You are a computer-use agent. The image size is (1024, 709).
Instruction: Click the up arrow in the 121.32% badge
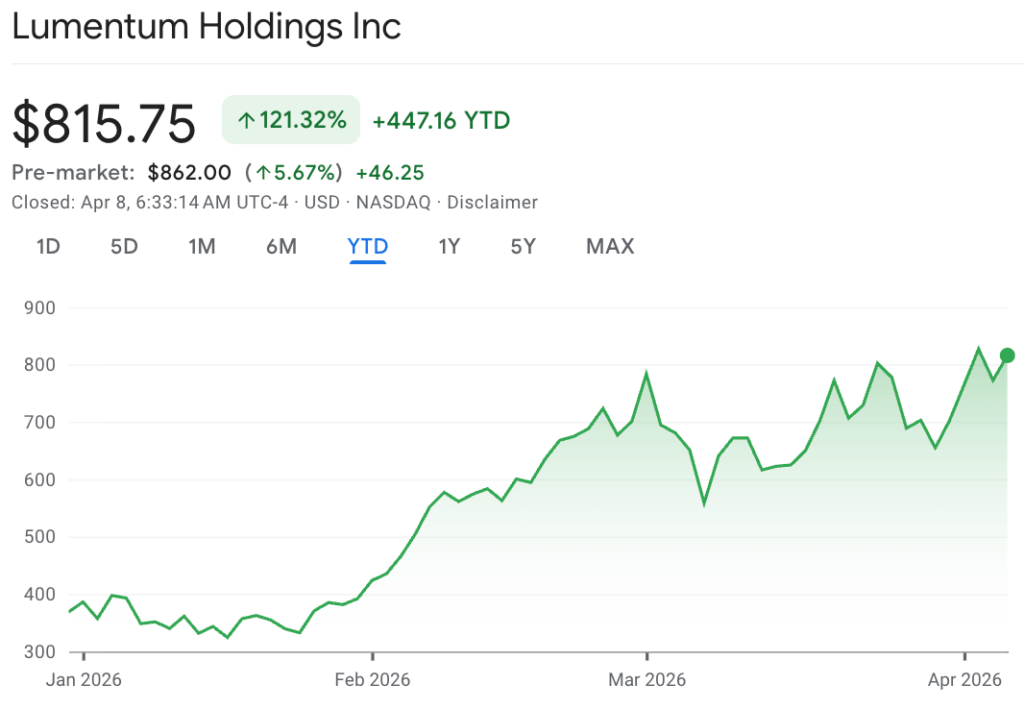[x=246, y=122]
